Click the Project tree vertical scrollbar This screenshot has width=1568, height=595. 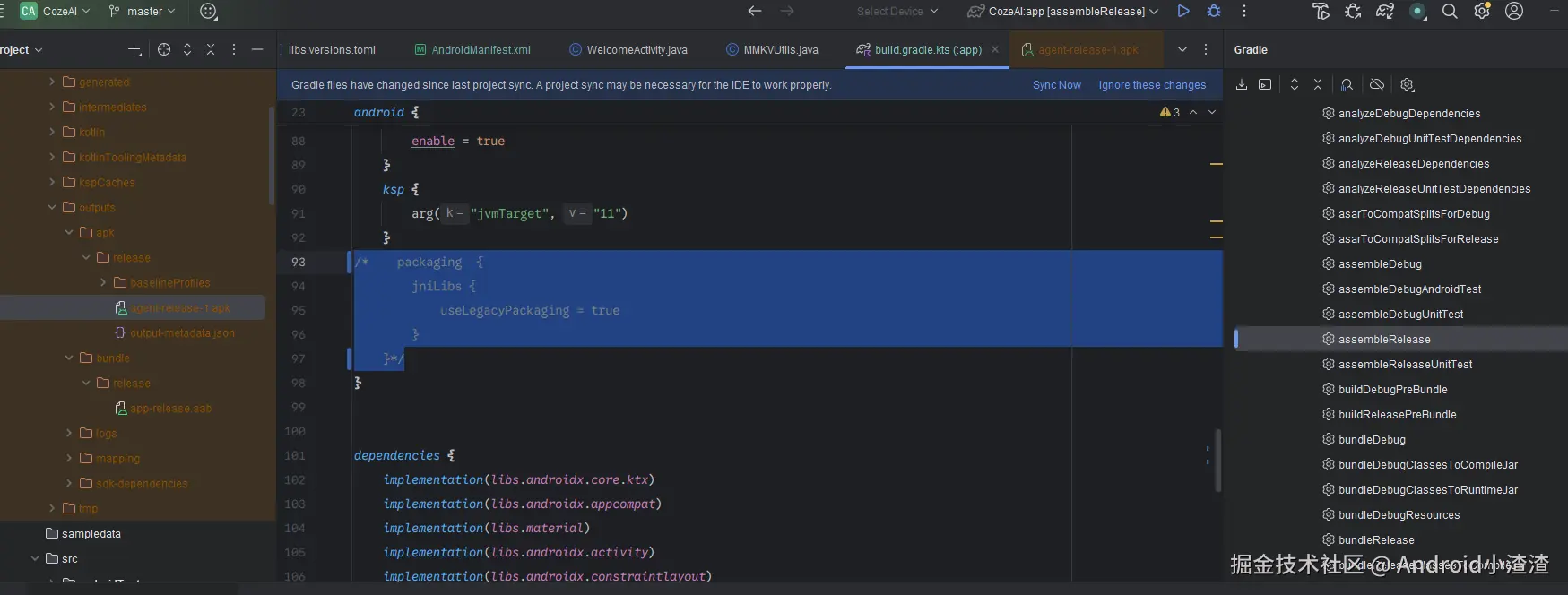point(272,156)
